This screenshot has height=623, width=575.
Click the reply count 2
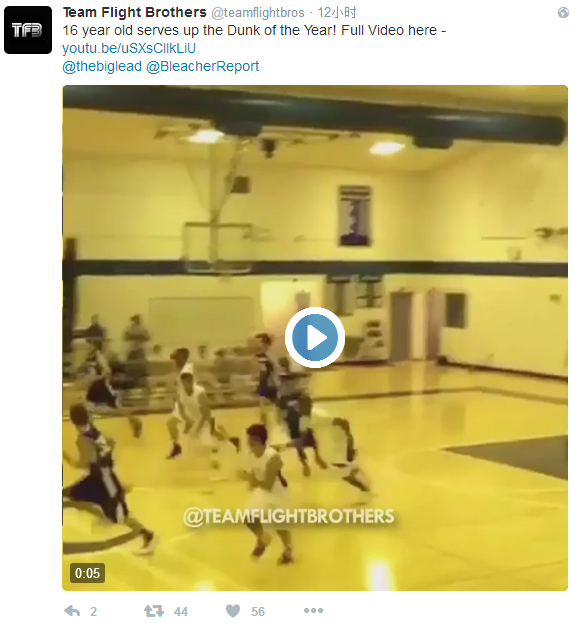pyautogui.click(x=93, y=611)
